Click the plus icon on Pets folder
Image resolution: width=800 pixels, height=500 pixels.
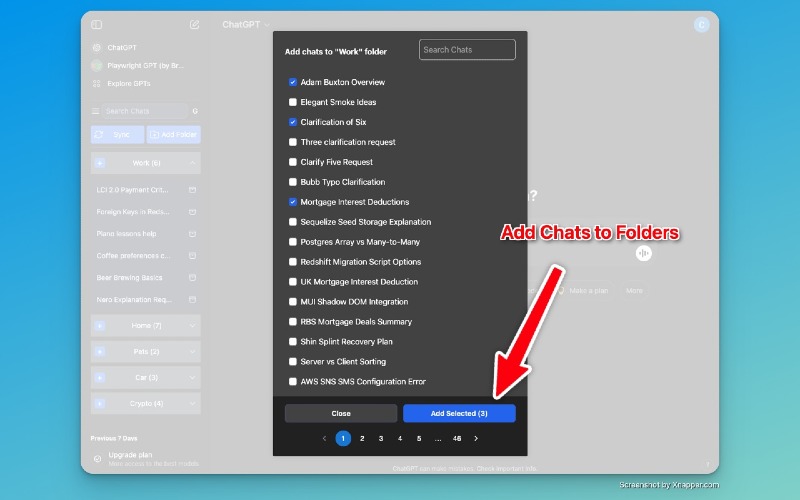tap(100, 352)
